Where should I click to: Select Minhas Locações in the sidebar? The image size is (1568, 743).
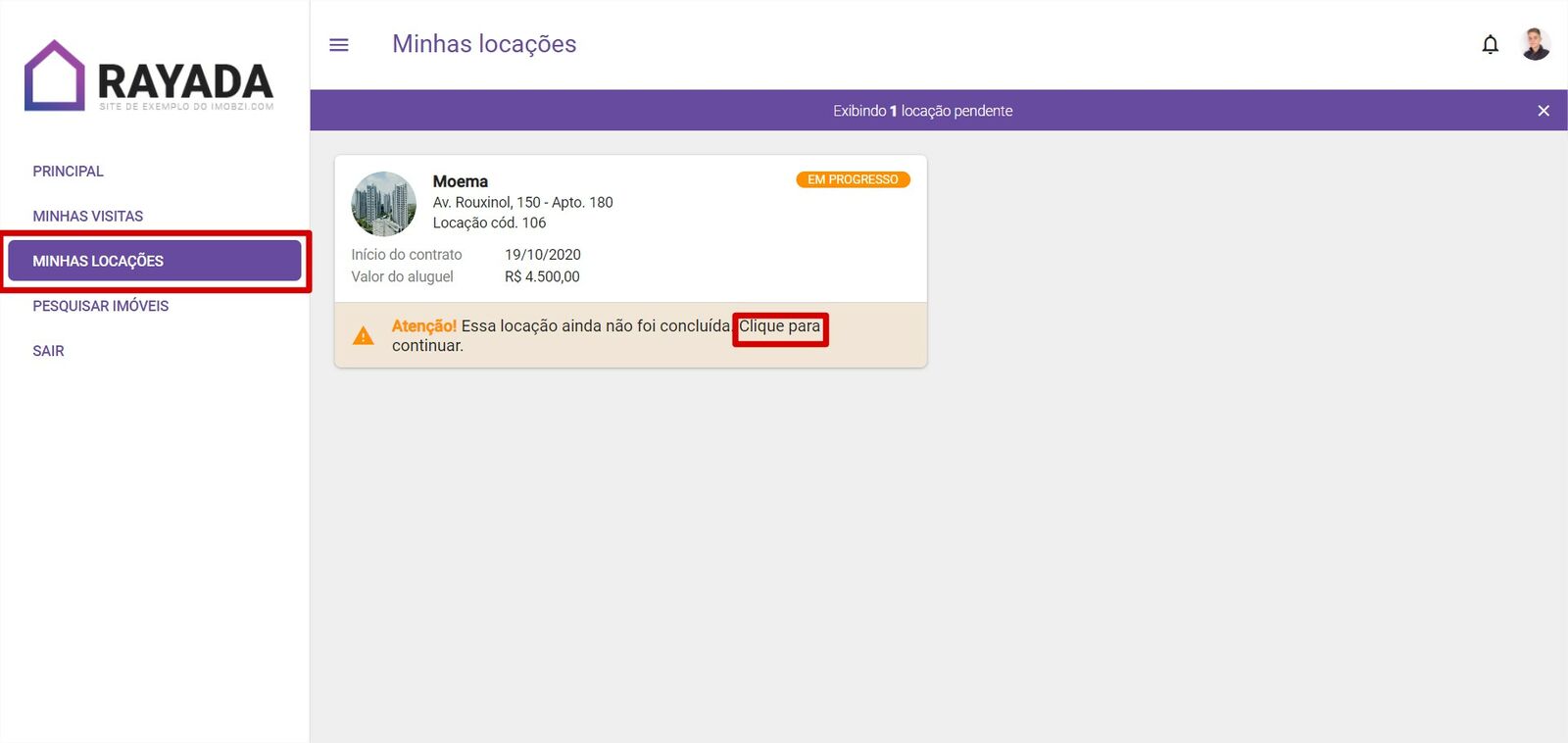154,261
